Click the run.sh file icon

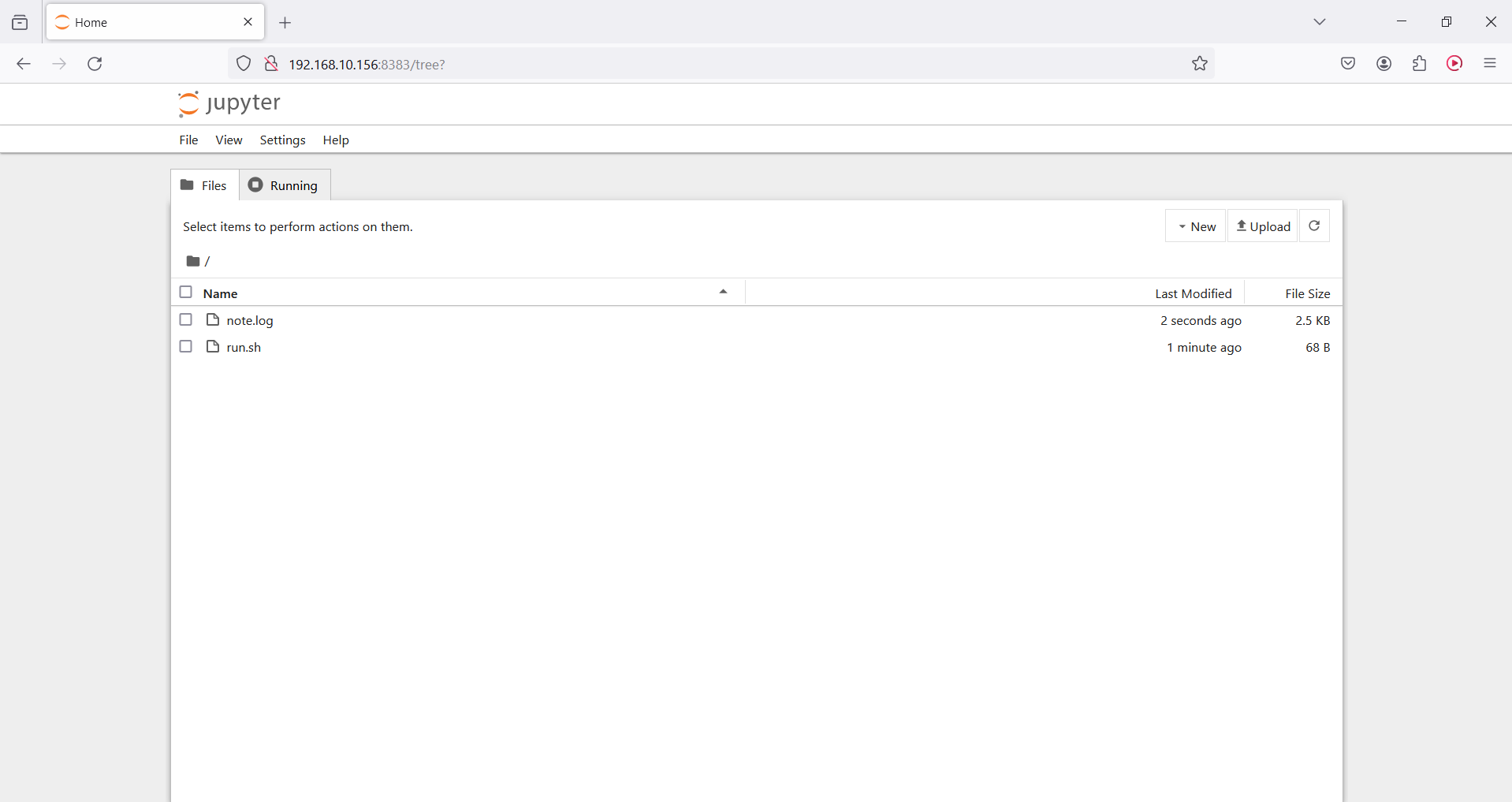pyautogui.click(x=213, y=346)
